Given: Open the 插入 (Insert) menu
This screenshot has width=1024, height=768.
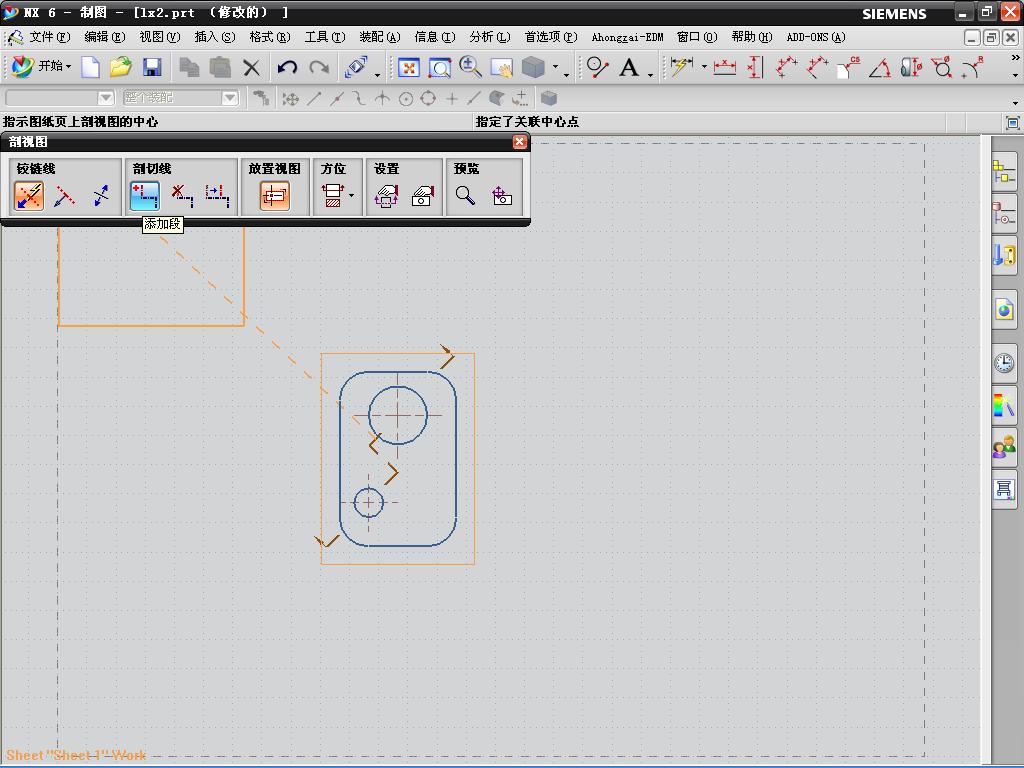Looking at the screenshot, I should pyautogui.click(x=214, y=37).
